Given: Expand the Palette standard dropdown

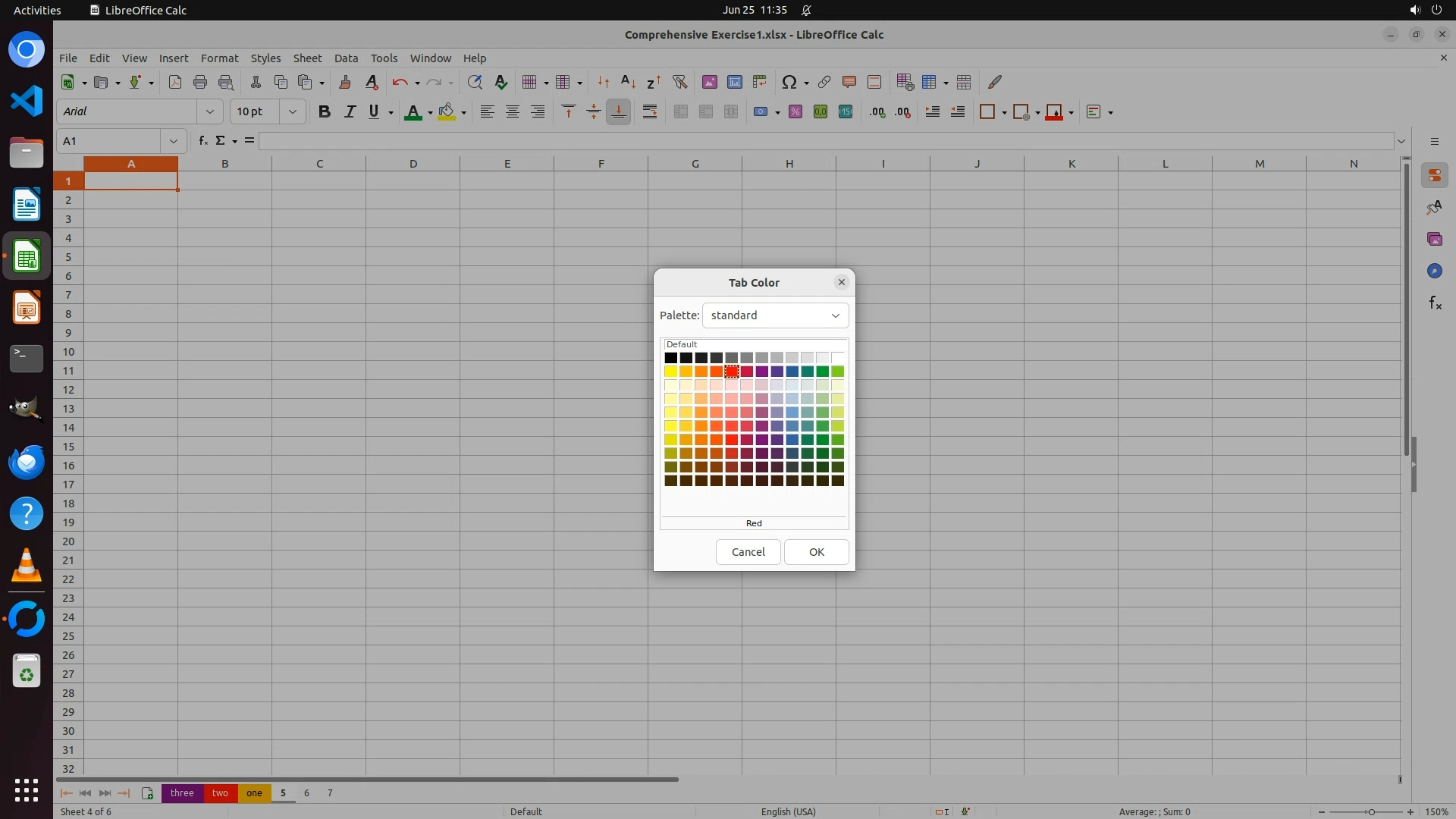Looking at the screenshot, I should (775, 315).
